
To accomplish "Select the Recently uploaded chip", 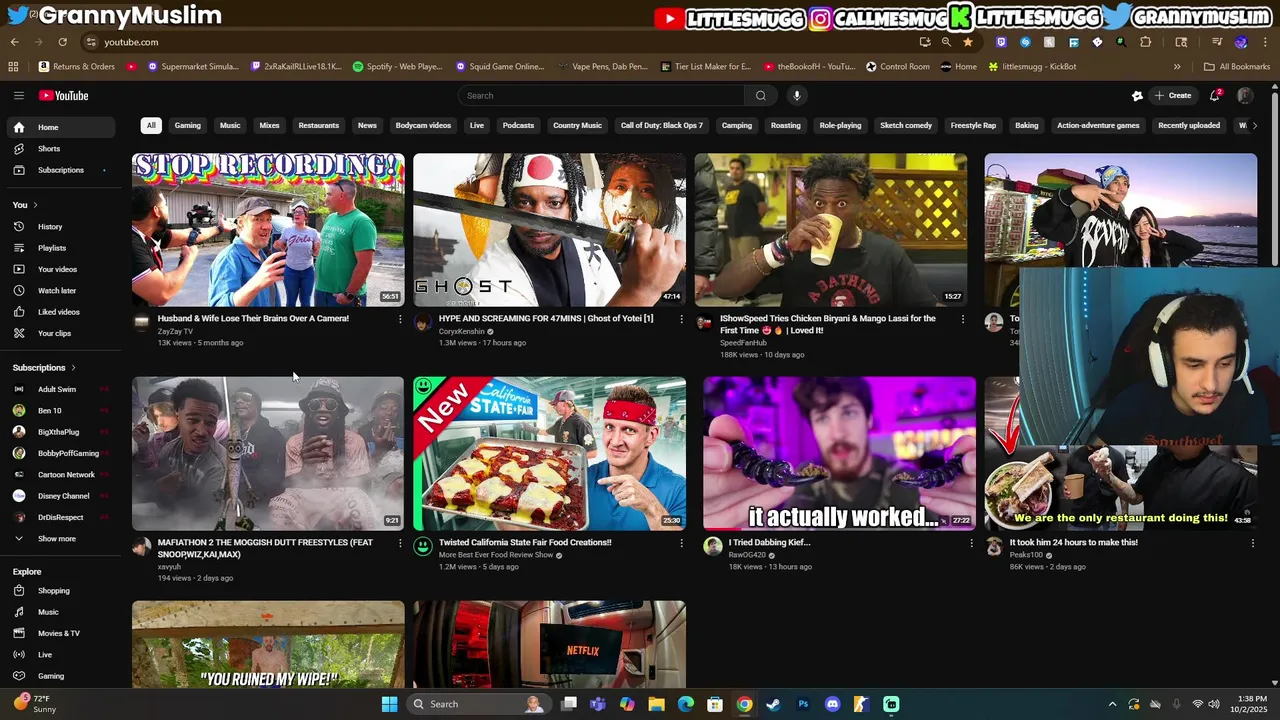I will coord(1189,126).
